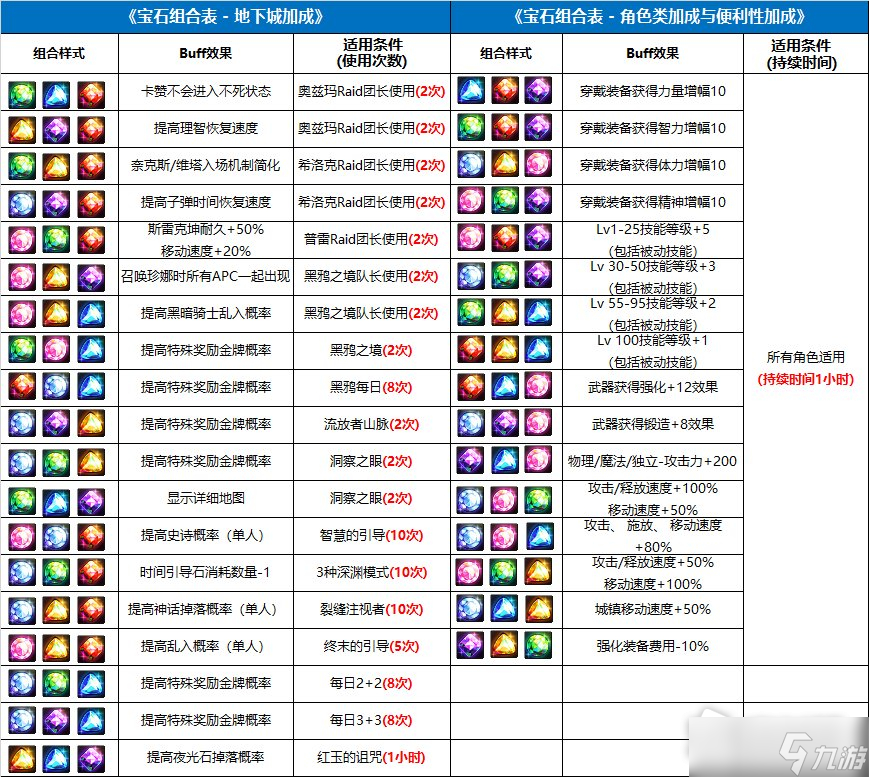Click the white gem in 提高子弹时间恢复速度 row
This screenshot has height=777, width=869.
click(22, 204)
